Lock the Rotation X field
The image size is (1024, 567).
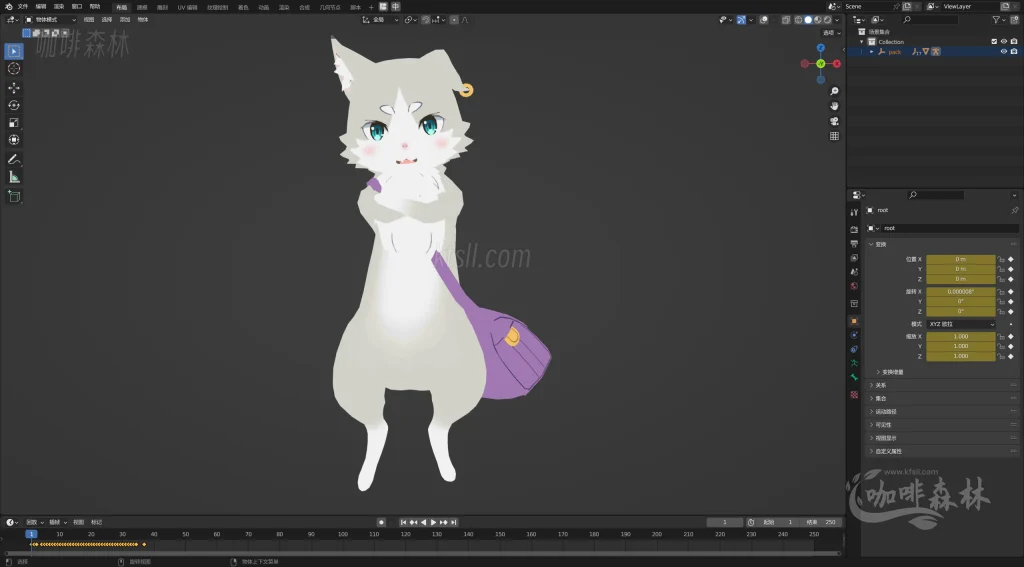(1001, 291)
